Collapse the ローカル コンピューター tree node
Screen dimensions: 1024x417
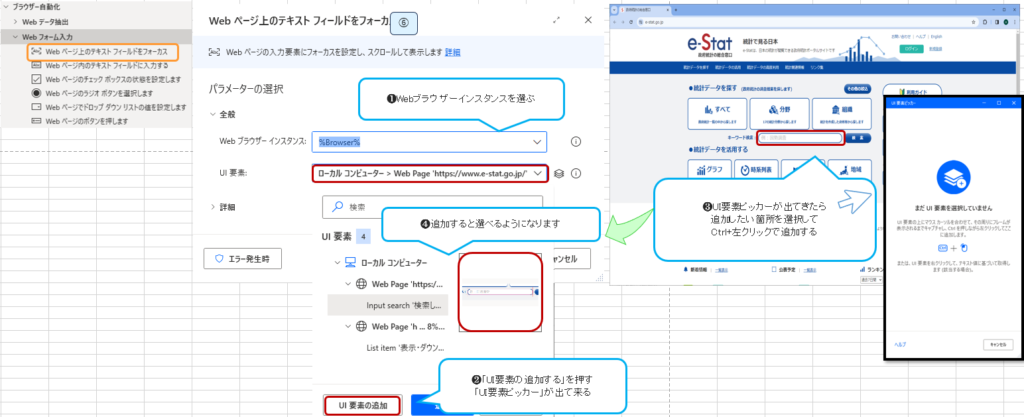click(335, 262)
